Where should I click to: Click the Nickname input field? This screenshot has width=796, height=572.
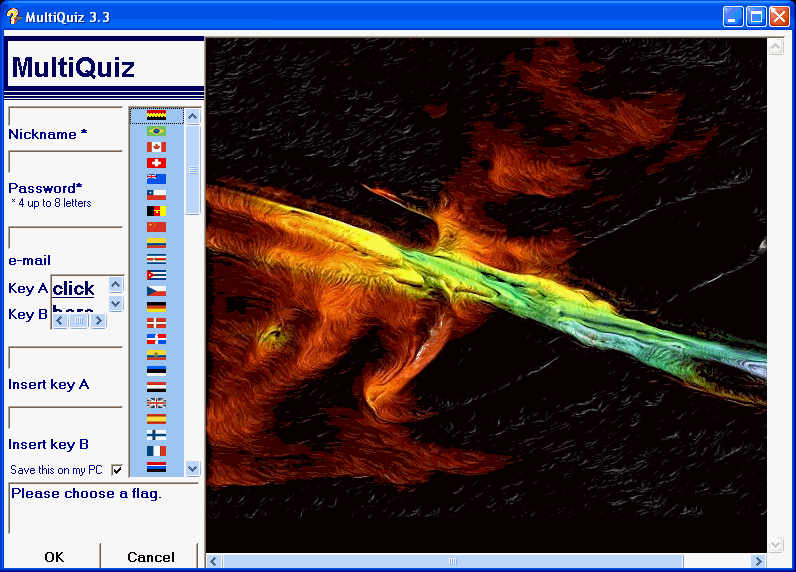66,115
